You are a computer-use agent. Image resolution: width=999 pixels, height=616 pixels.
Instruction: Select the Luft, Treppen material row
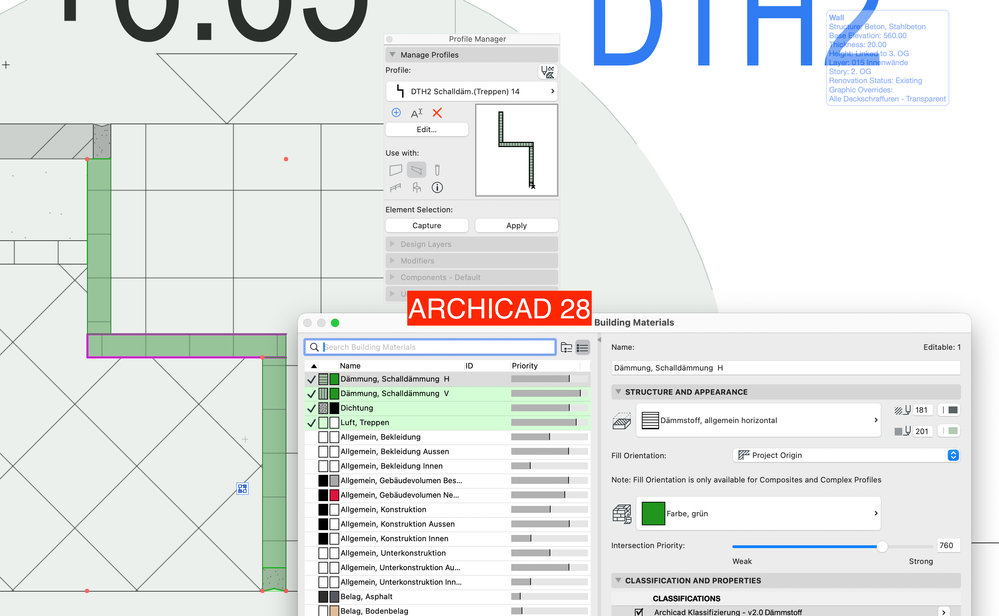pyautogui.click(x=447, y=422)
